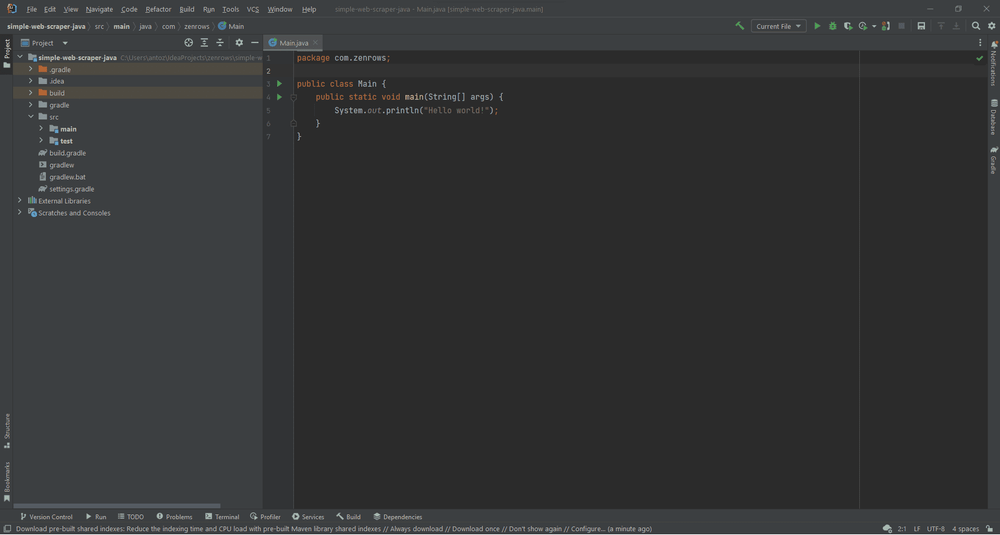1000x535 pixels.
Task: Click the UTF-8 encoding in the status bar
Action: coord(936,529)
